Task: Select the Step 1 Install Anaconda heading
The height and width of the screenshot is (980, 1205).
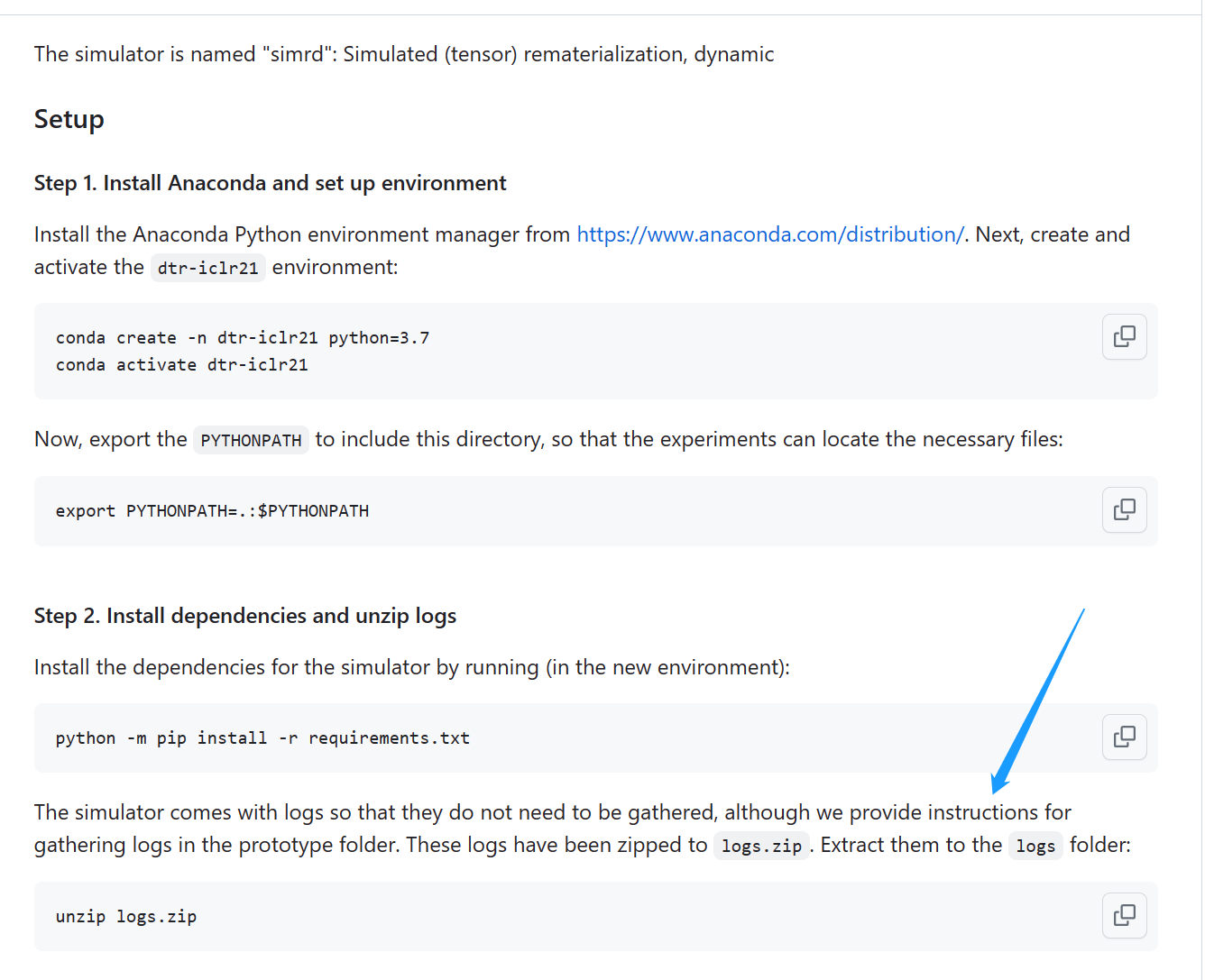Action: [269, 183]
